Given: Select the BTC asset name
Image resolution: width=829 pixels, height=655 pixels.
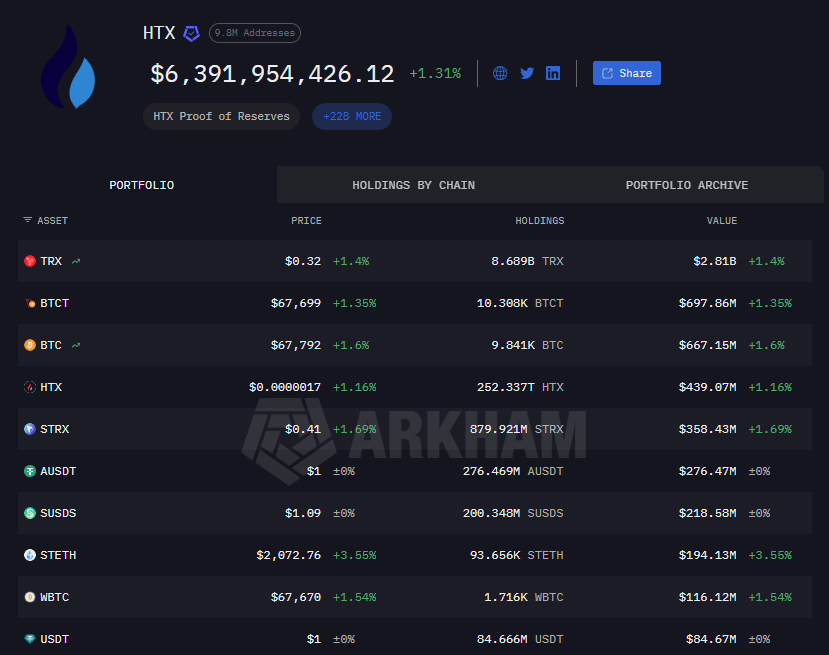Looking at the screenshot, I should 51,345.
